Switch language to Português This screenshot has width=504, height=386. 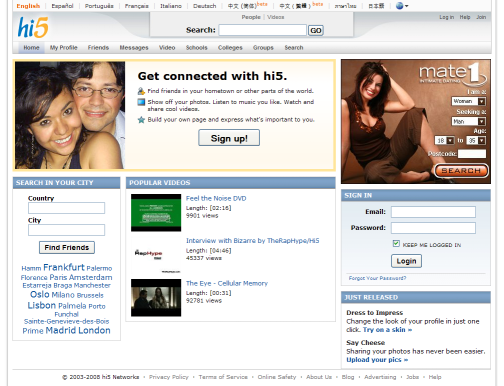99,6
